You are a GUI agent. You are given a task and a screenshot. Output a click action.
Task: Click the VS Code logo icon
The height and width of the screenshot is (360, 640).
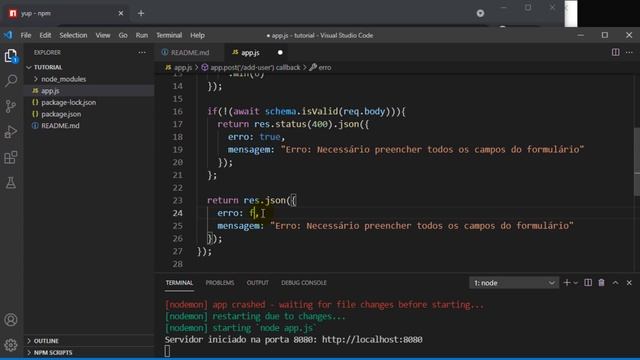(8, 35)
